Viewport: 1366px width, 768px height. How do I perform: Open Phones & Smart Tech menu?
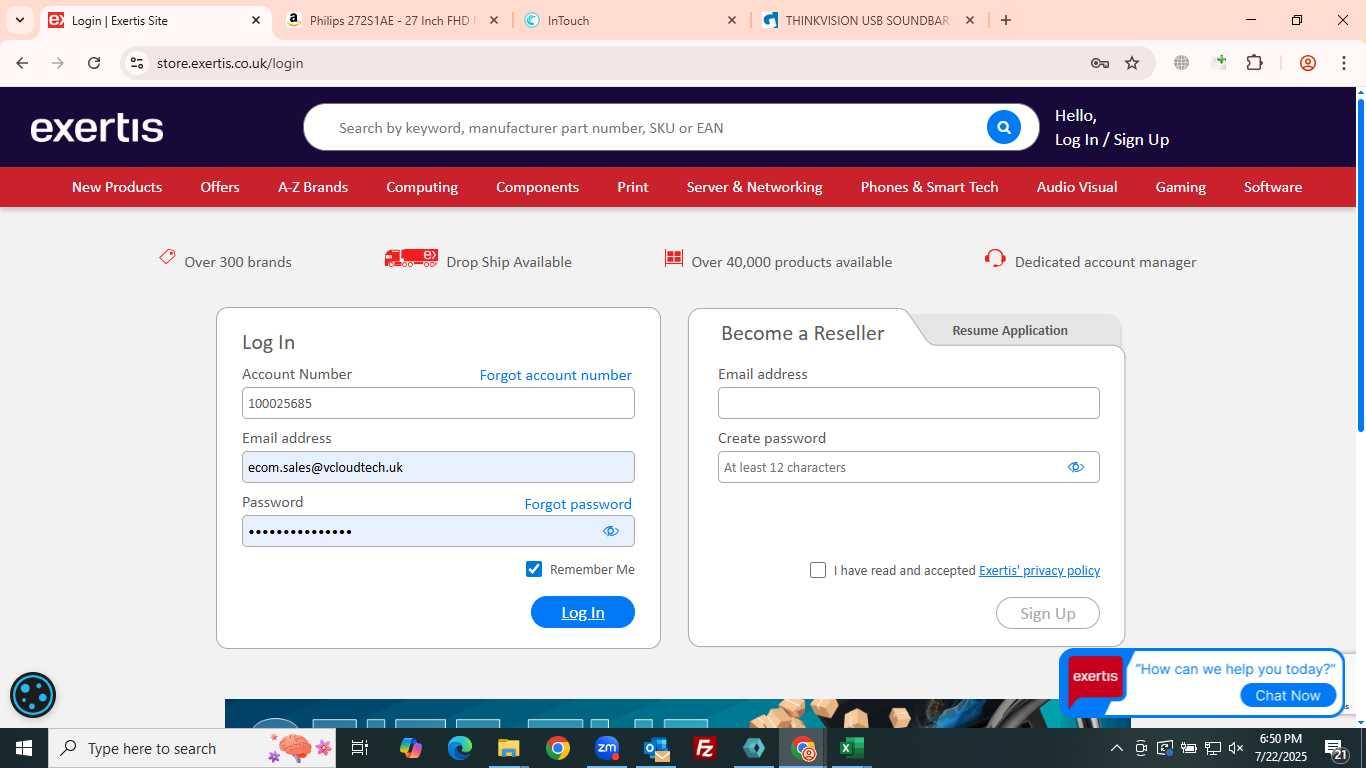point(930,187)
